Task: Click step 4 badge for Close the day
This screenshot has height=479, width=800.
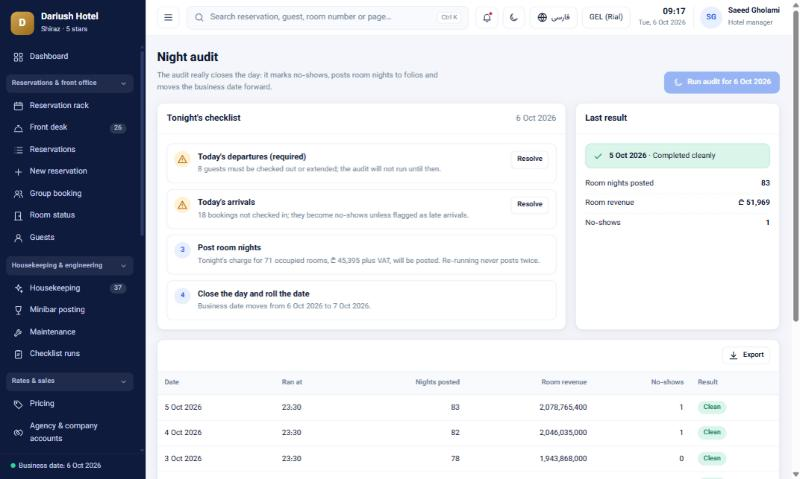Action: 182,295
